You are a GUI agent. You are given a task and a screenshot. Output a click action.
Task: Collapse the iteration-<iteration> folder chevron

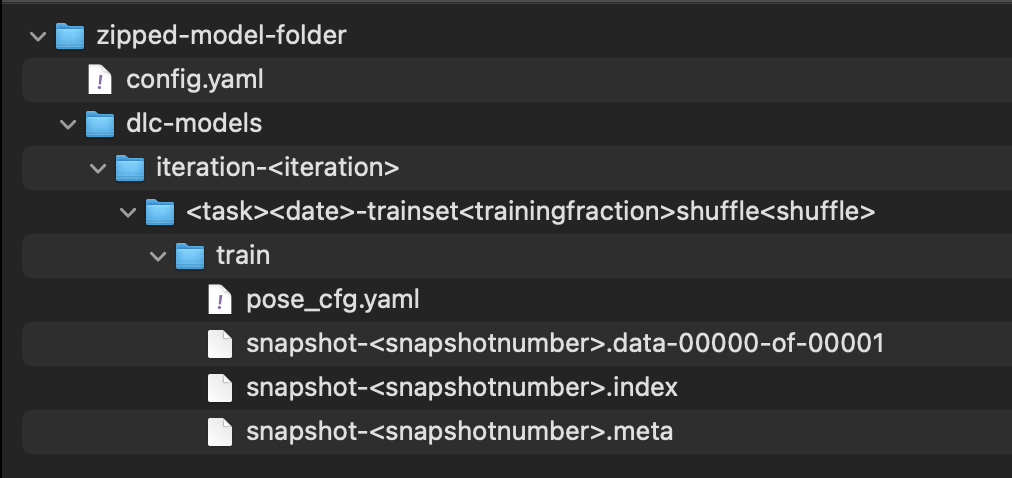click(x=98, y=168)
